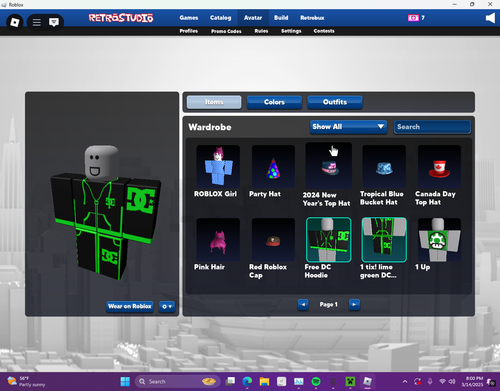Image resolution: width=500 pixels, height=391 pixels.
Task: Open the chat bubble icon
Action: 54,22
